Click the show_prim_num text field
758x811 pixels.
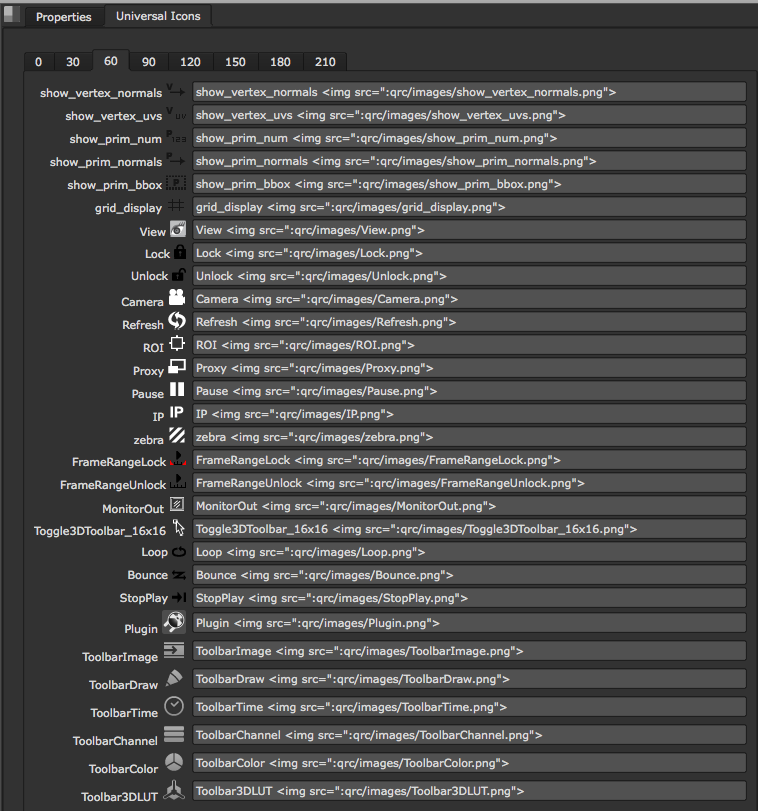[469, 138]
